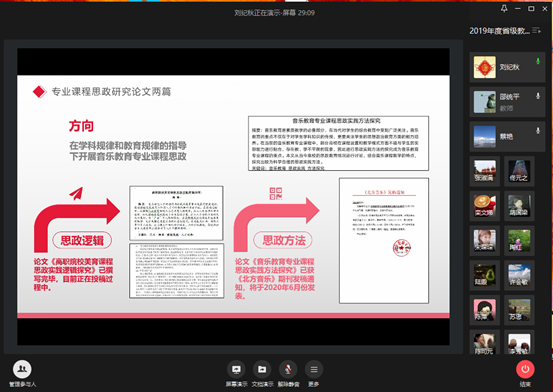Click the paper plane icon on slide
Screen dimensions: 553x392
click(76, 193)
